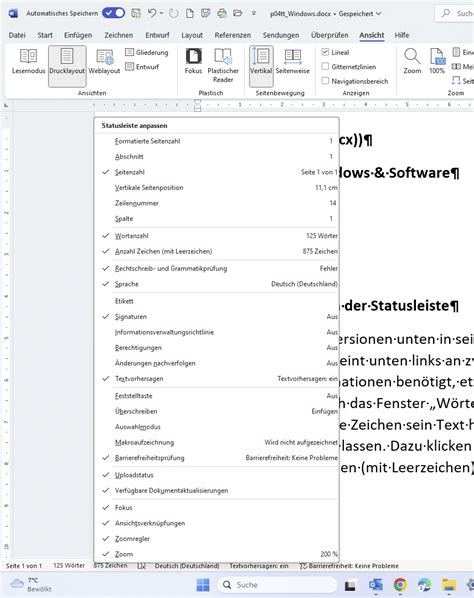This screenshot has width=474, height=598.
Task: Toggle Wortanzahl in status bar menu
Action: pos(216,236)
